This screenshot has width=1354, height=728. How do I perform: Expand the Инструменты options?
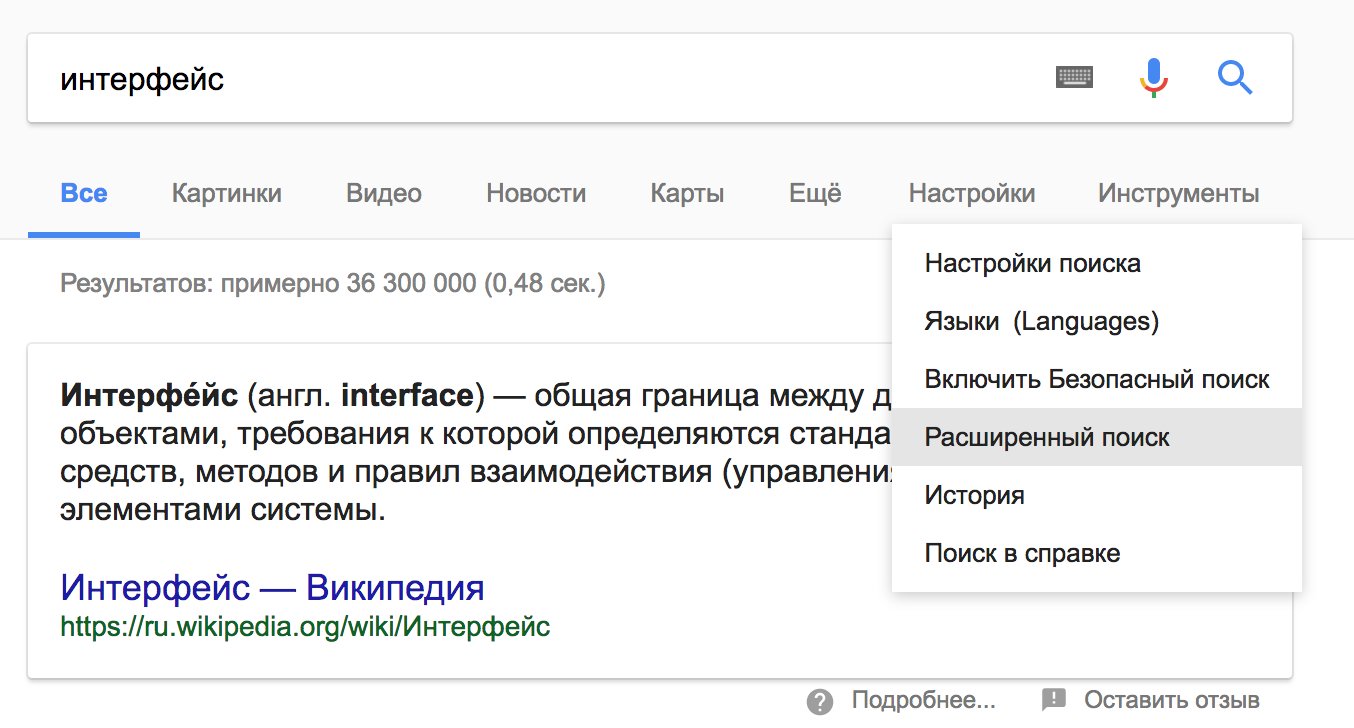click(1178, 193)
